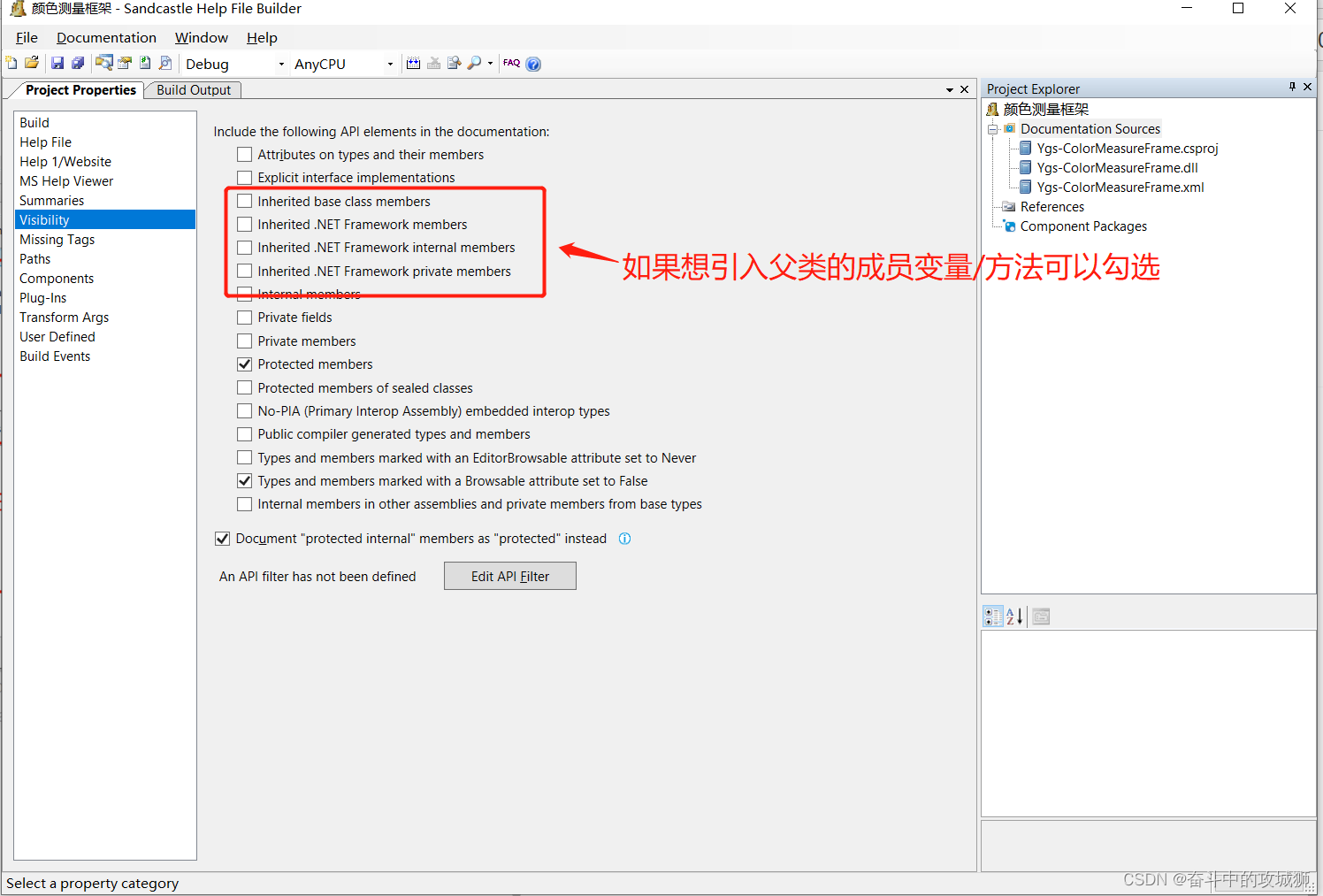This screenshot has width=1323, height=896.
Task: Click the Save All (stacked disks) icon
Action: [x=78, y=63]
